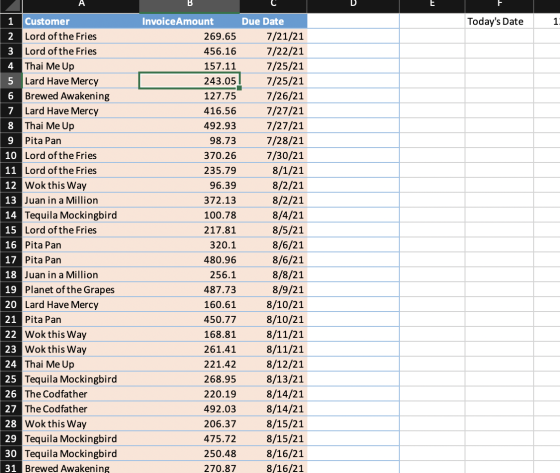Select the Today's Date label cell
The height and width of the screenshot is (473, 560).
coord(499,21)
